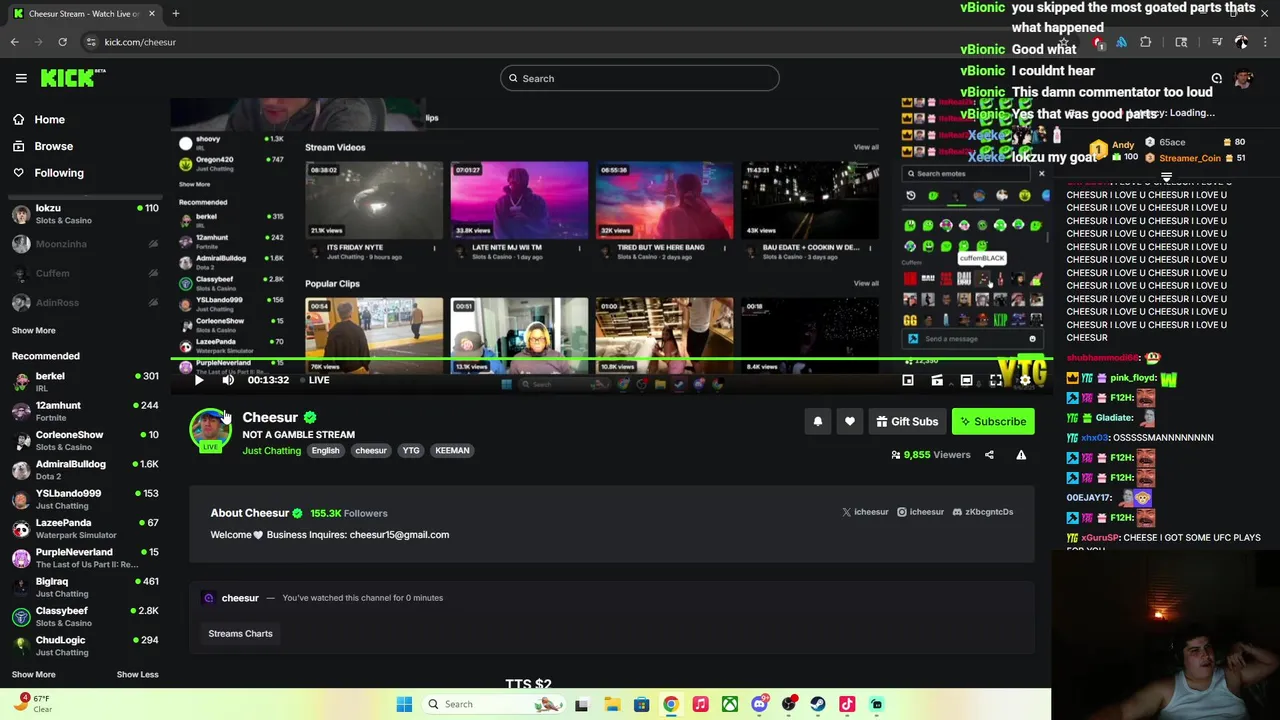Open browser extensions puzzle icon
Screen dimensions: 1280x720
tap(1145, 42)
